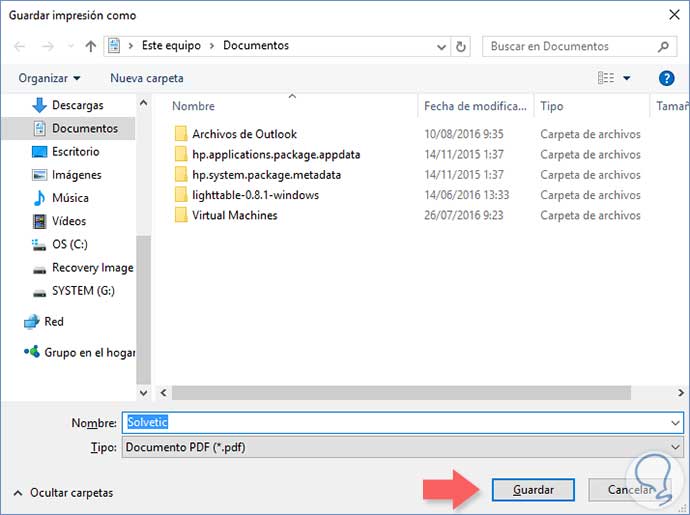Image resolution: width=690 pixels, height=515 pixels.
Task: Click the Descargas download arrow icon
Action: (39, 105)
